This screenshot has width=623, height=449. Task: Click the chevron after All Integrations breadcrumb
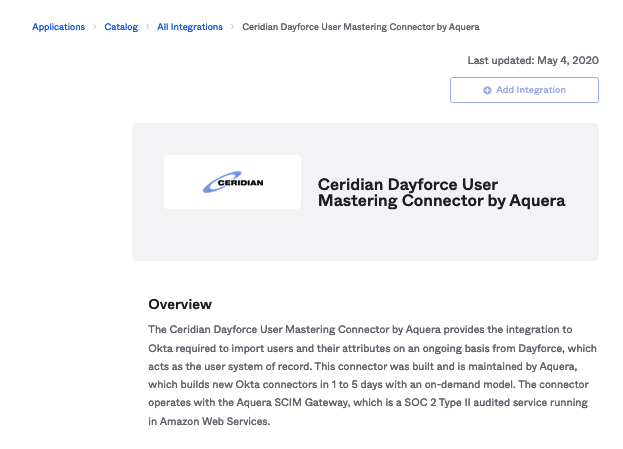pos(233,27)
